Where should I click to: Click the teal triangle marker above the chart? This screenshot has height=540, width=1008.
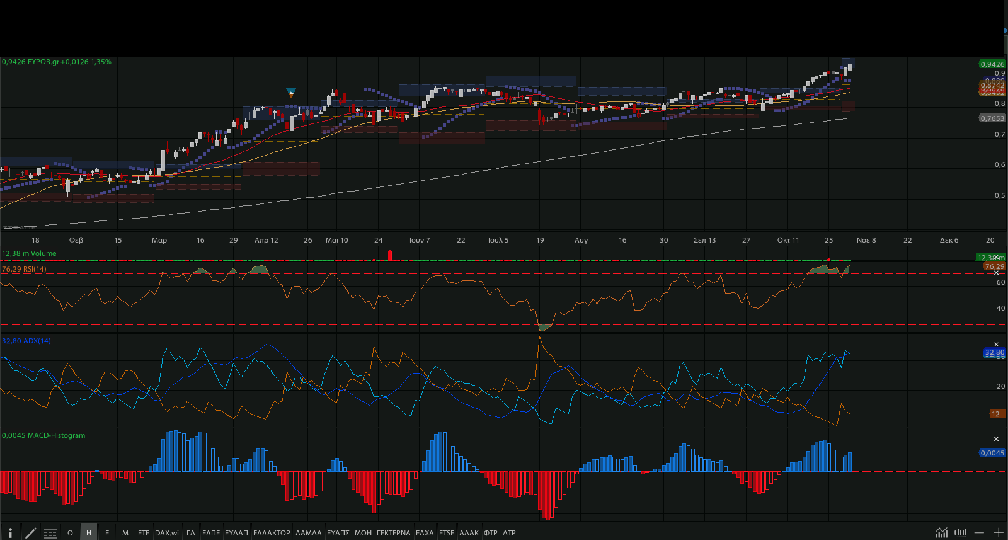[291, 93]
